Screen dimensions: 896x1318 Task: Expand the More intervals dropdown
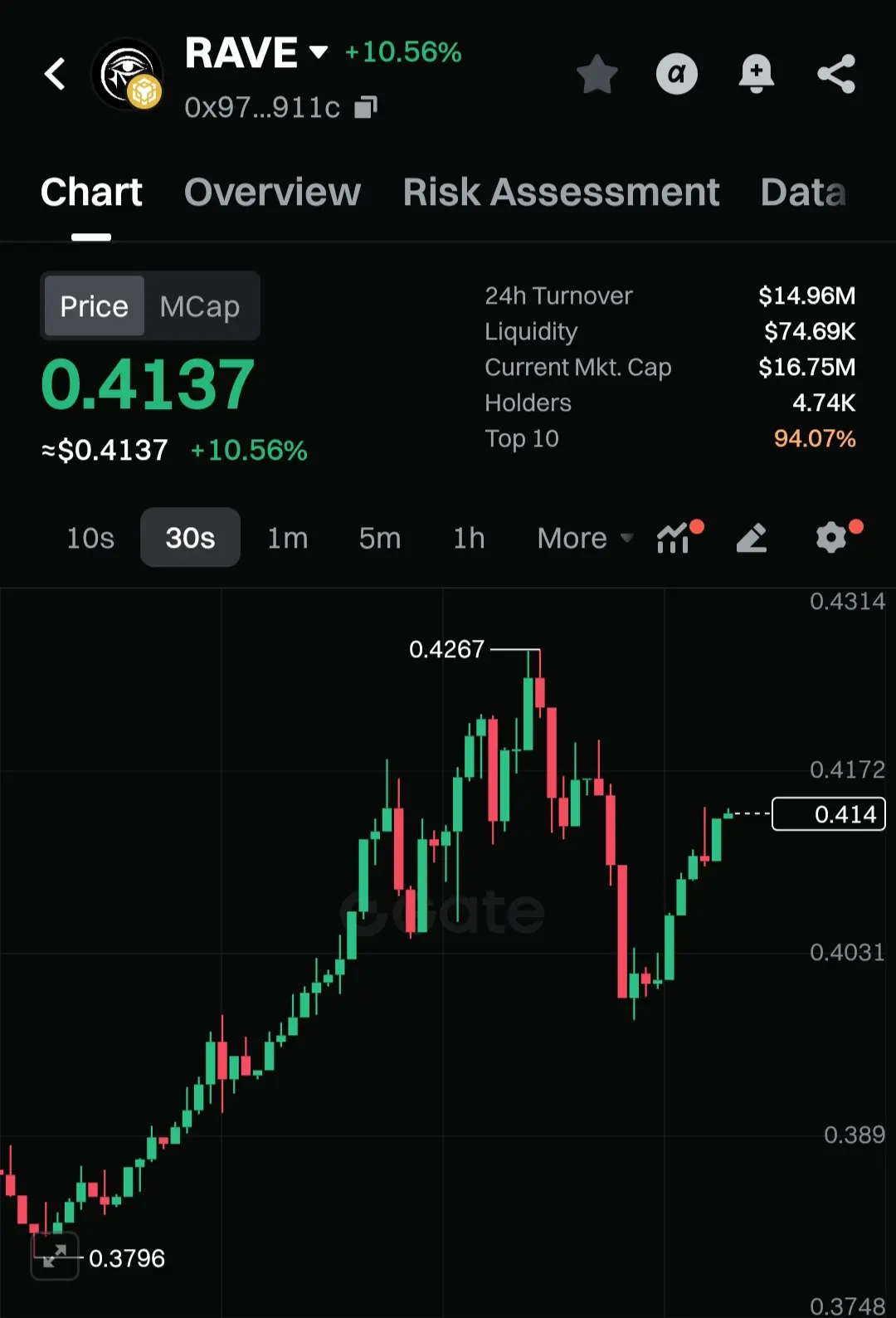tap(585, 538)
